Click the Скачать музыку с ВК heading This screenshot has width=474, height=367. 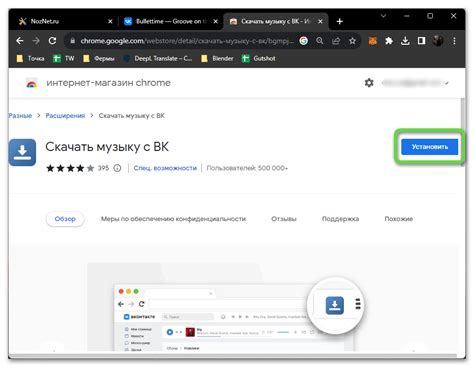pos(107,147)
